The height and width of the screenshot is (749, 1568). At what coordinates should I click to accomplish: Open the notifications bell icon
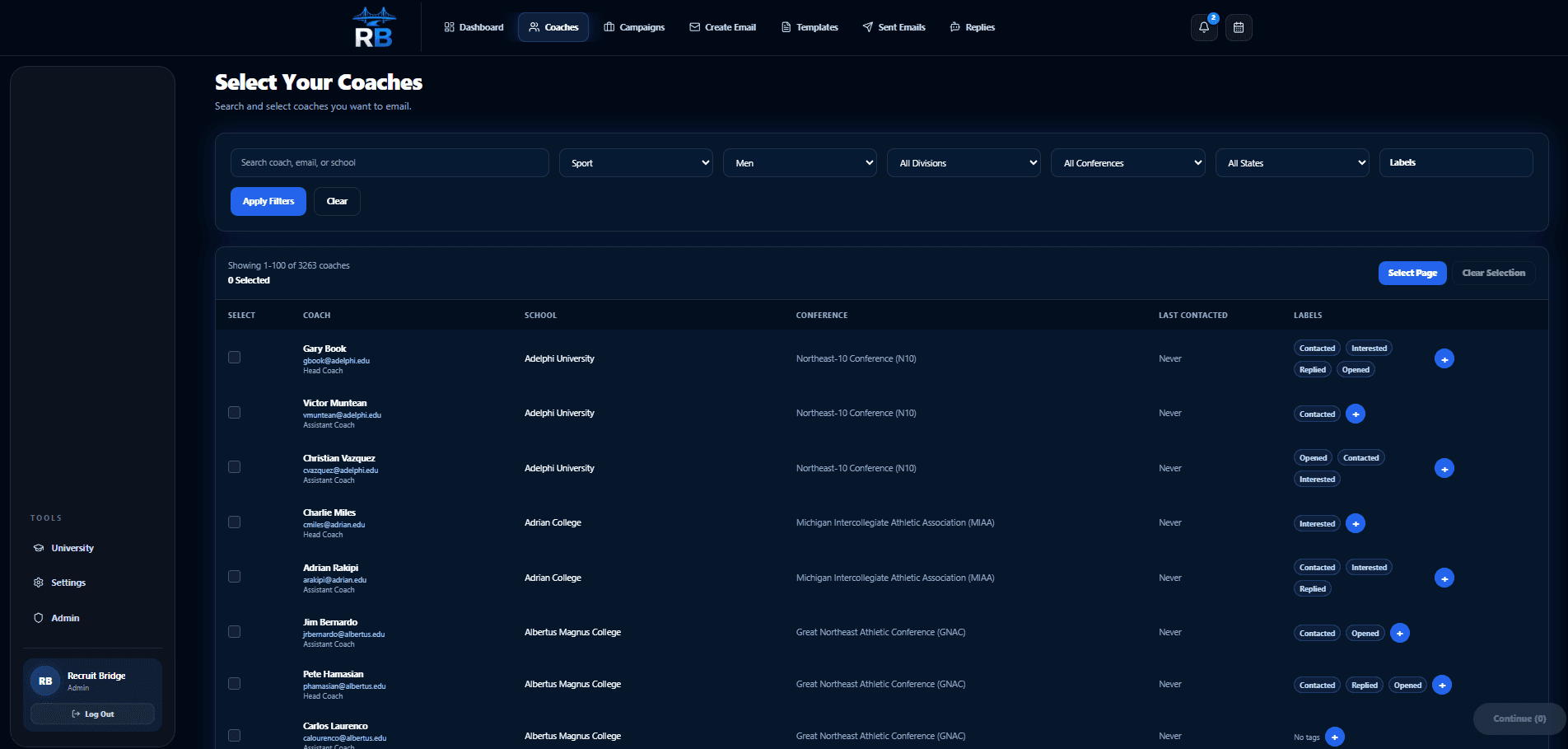[1204, 27]
